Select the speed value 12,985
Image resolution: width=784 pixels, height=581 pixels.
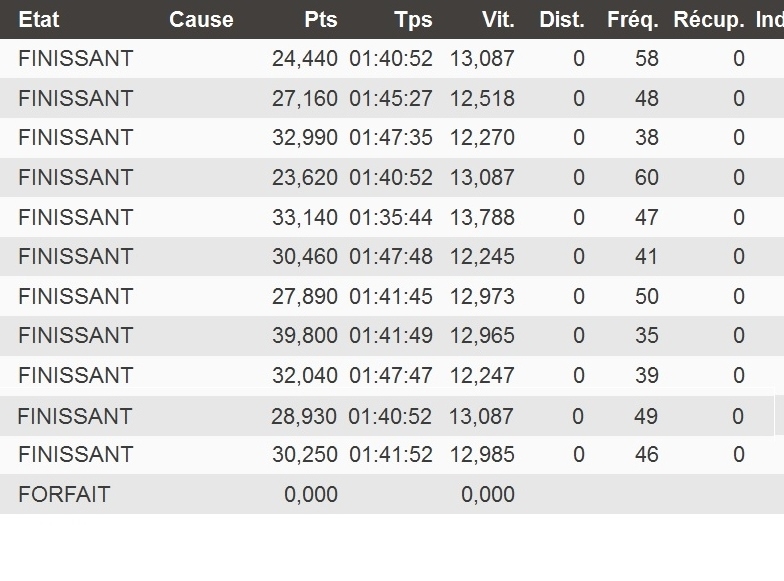tap(482, 454)
